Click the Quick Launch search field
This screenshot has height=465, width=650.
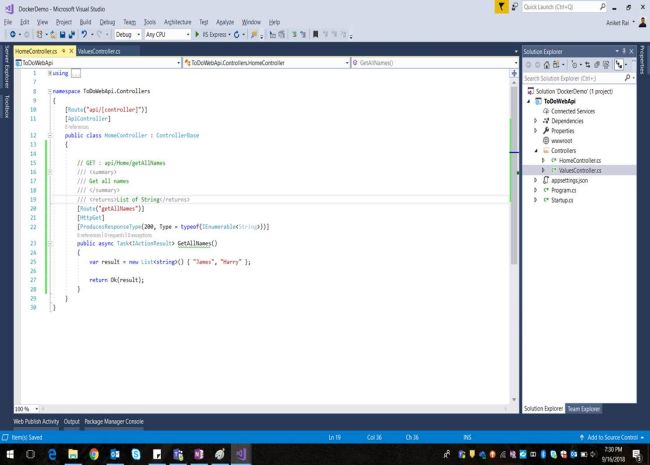(564, 7)
